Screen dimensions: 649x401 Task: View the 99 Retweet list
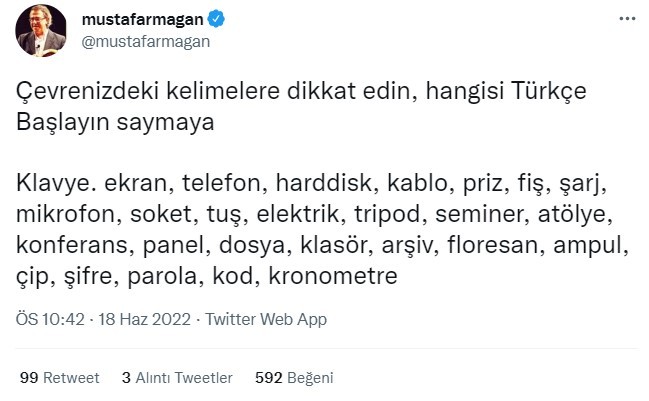(x=59, y=378)
